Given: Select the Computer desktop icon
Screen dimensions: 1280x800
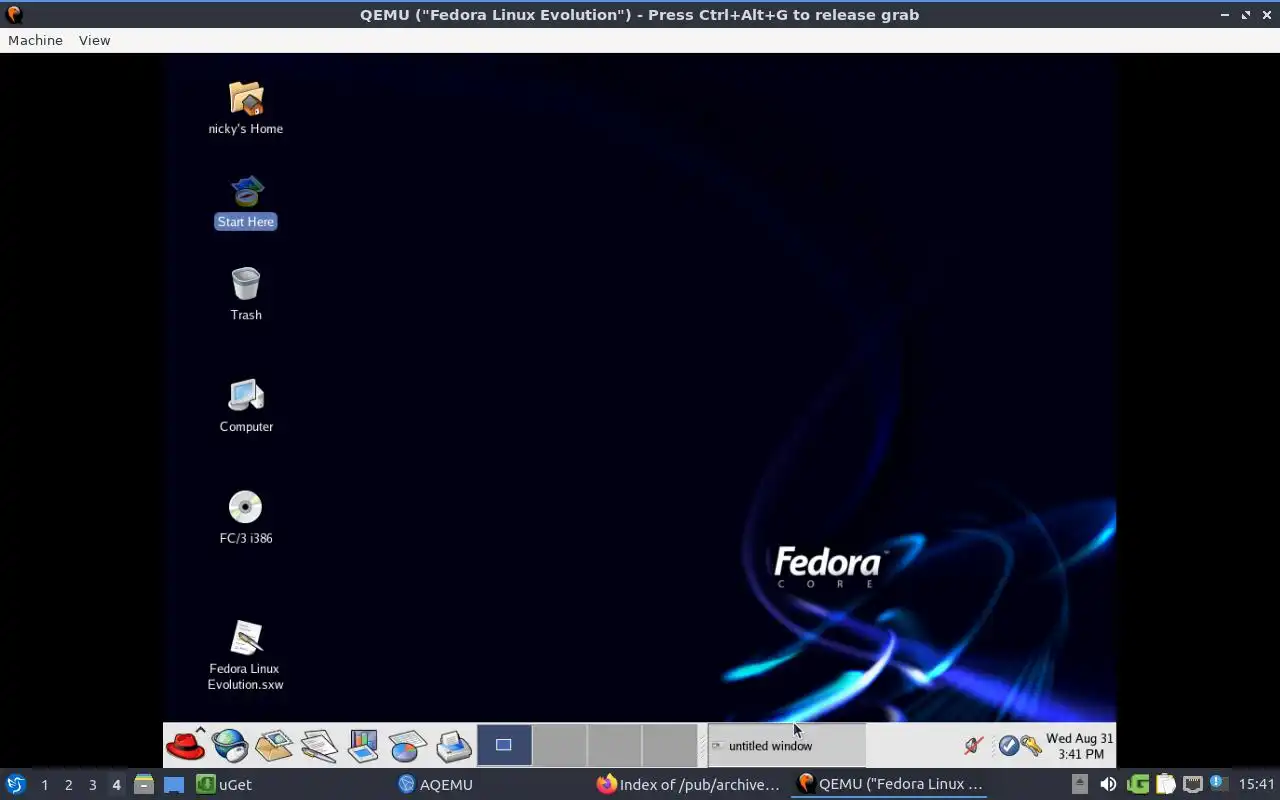Looking at the screenshot, I should (246, 406).
